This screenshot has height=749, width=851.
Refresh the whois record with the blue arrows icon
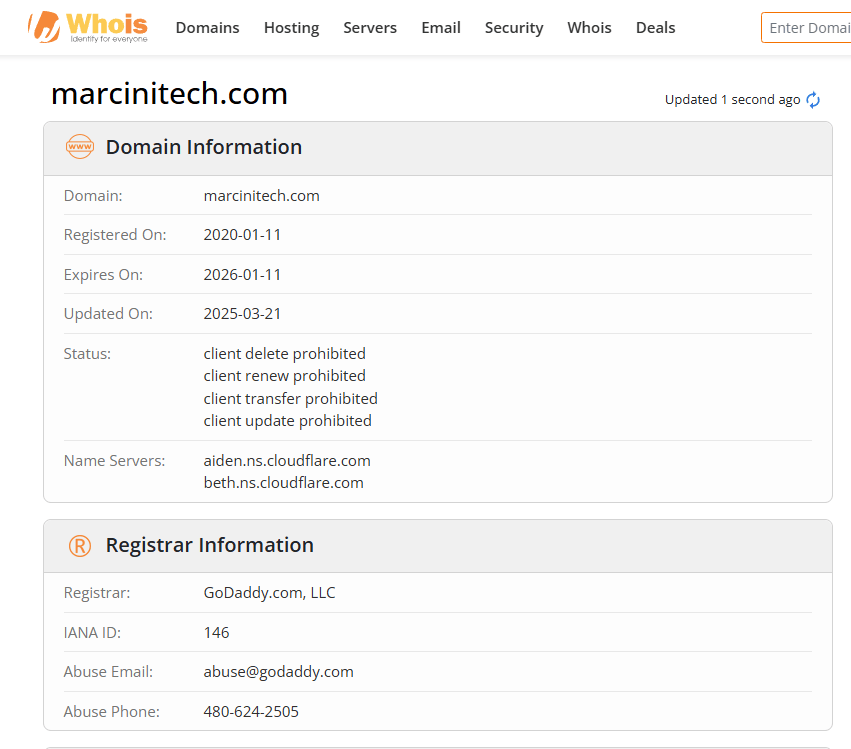pos(813,100)
